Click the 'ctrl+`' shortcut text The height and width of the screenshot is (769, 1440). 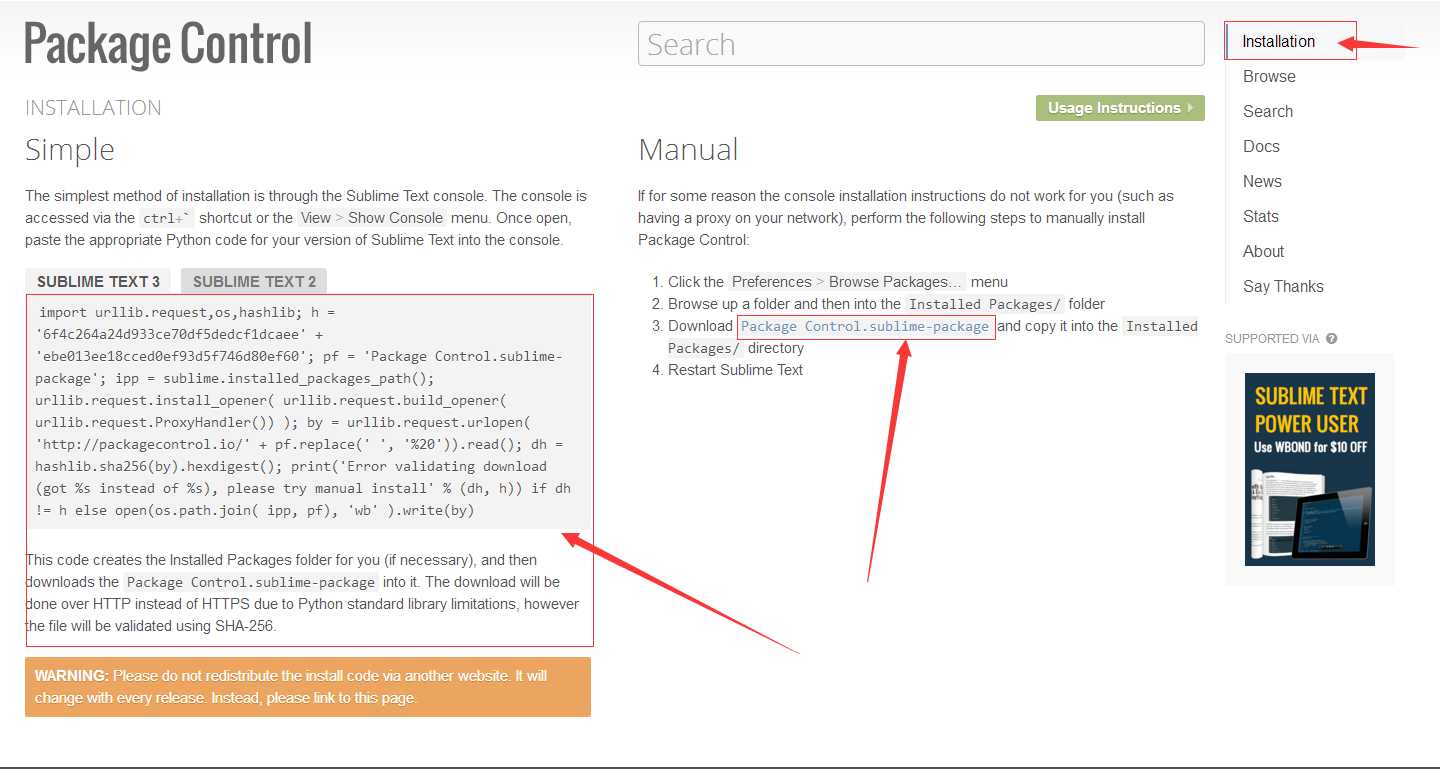(x=167, y=218)
